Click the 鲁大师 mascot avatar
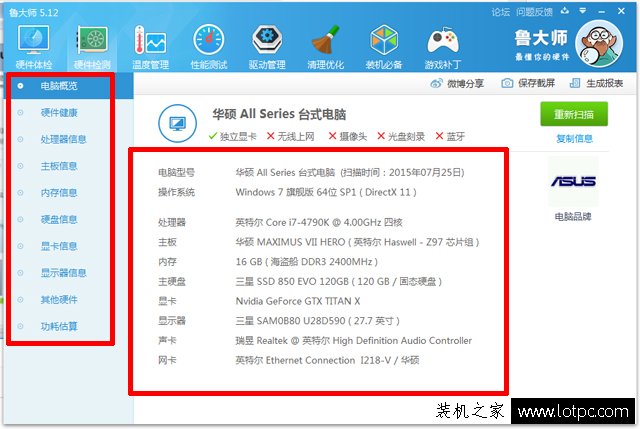640x429 pixels. point(599,44)
